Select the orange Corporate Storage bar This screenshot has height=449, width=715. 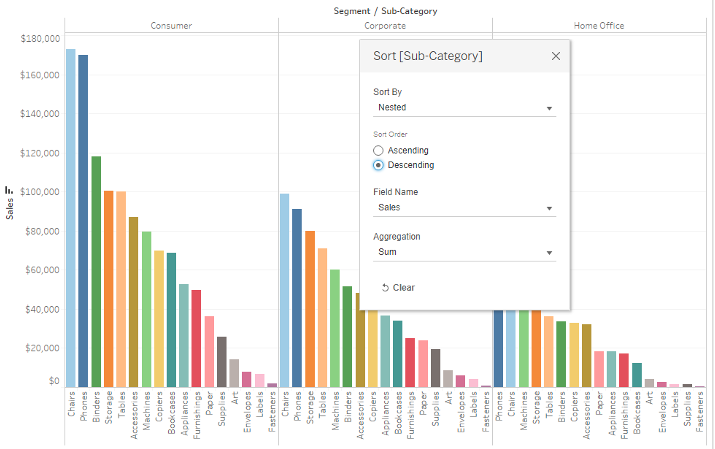(310, 309)
